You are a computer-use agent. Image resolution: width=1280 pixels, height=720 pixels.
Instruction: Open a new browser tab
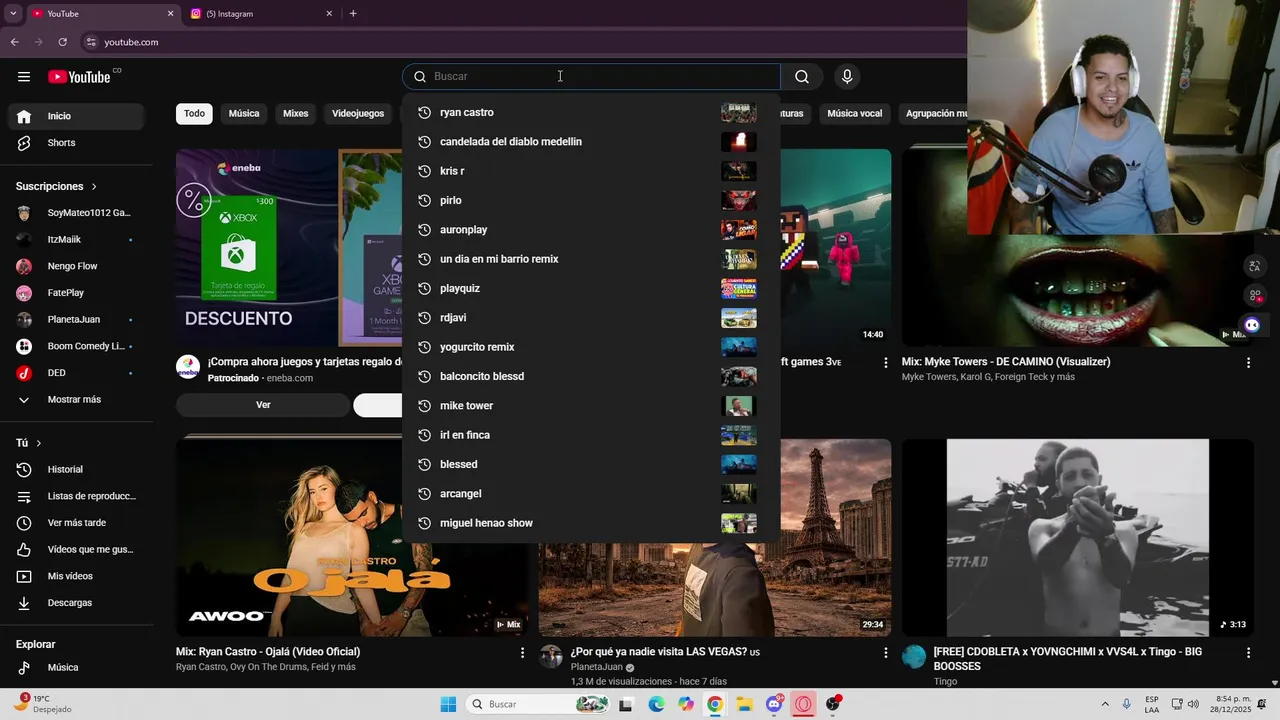pyautogui.click(x=353, y=14)
